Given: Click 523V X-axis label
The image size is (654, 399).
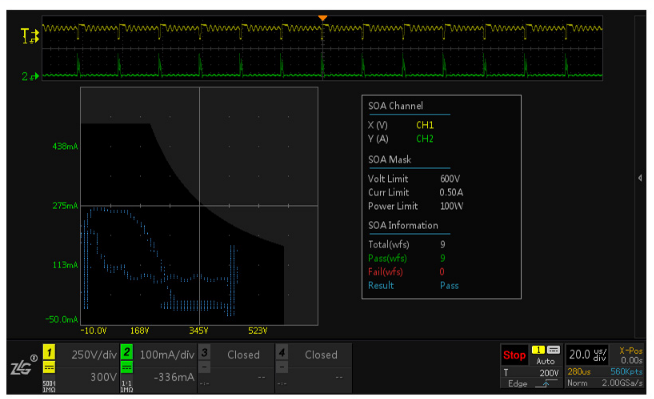Looking at the screenshot, I should (258, 331).
